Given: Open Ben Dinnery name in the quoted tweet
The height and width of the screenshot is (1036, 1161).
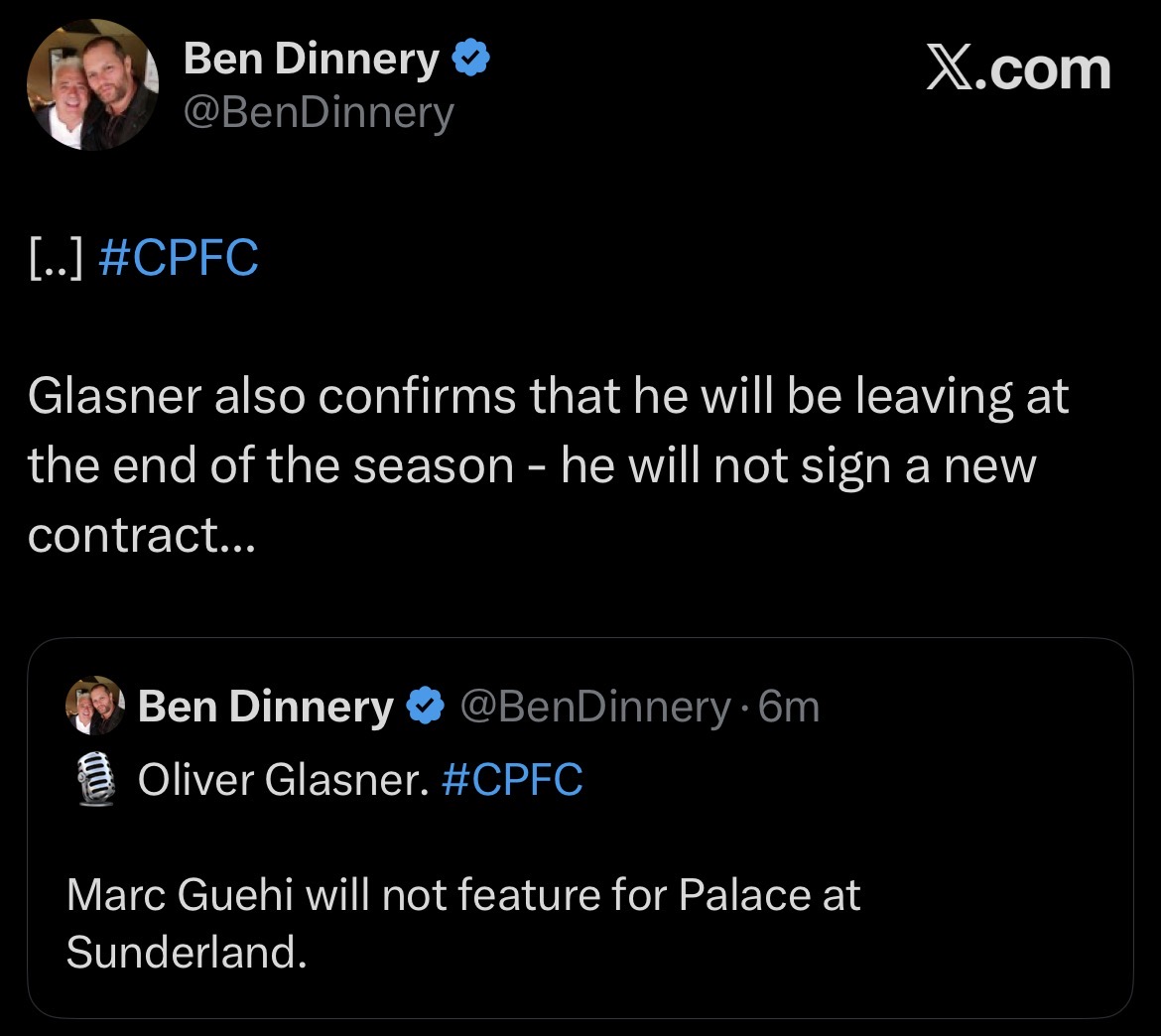Looking at the screenshot, I should coord(265,707).
